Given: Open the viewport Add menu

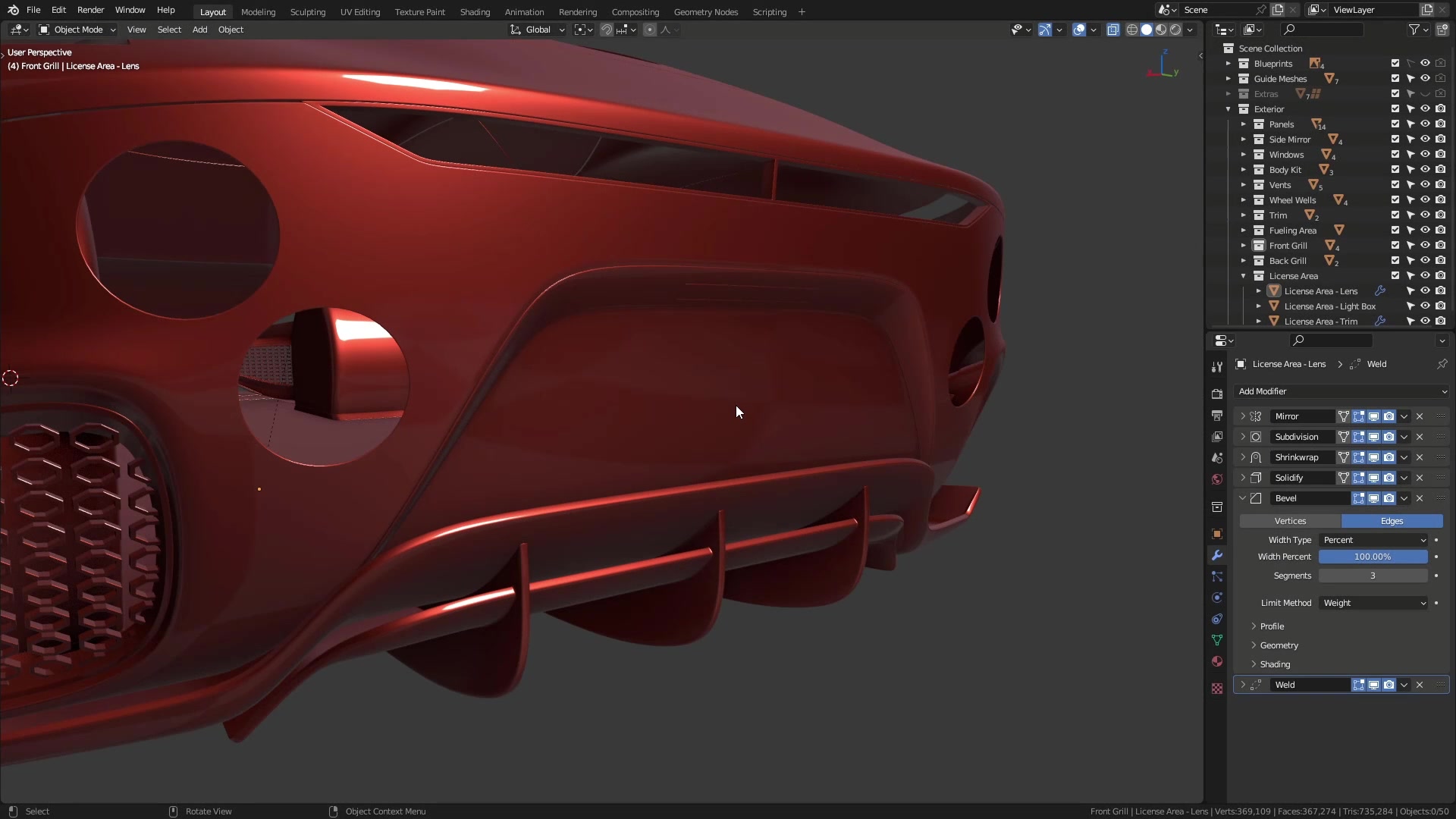Looking at the screenshot, I should point(199,30).
